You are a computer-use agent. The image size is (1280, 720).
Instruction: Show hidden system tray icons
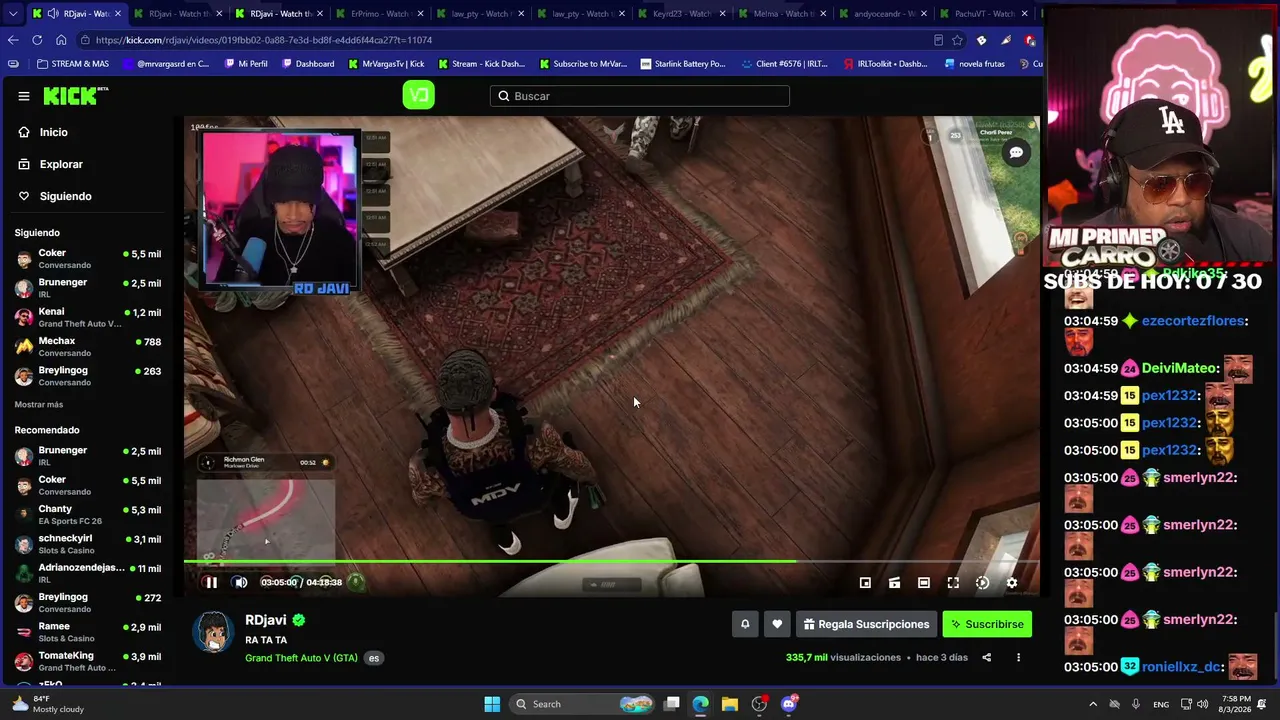1093,704
